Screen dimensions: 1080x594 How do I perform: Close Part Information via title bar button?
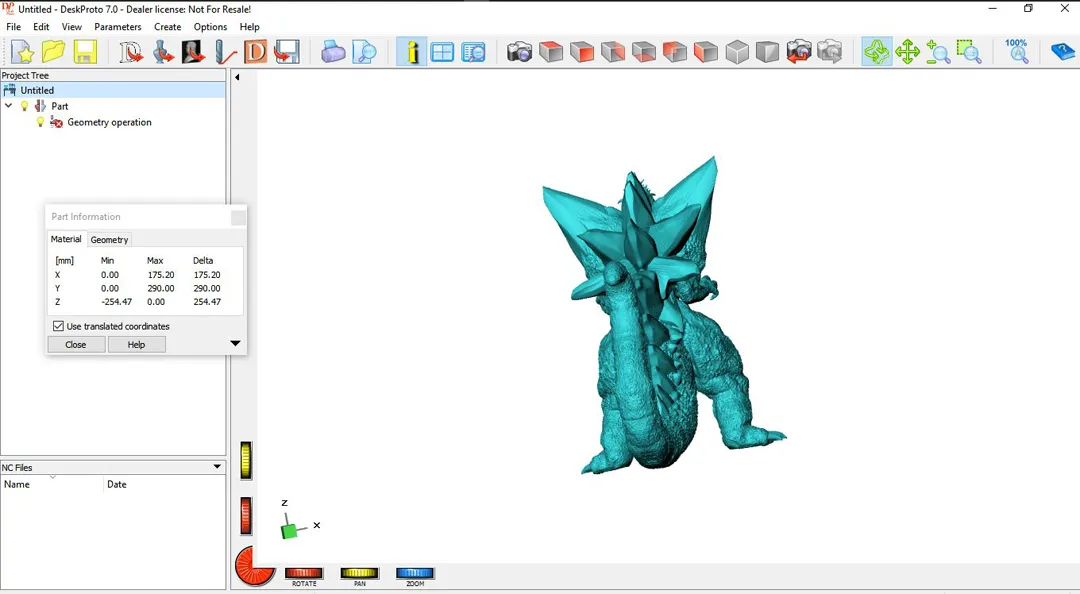point(238,217)
